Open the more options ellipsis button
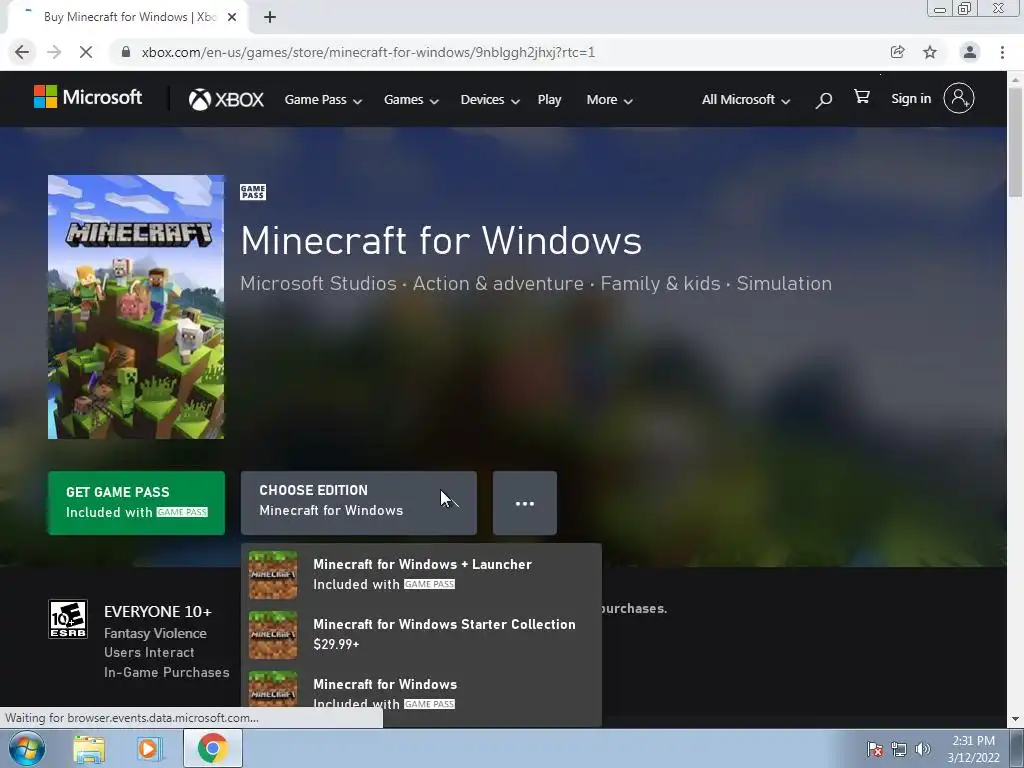The width and height of the screenshot is (1024, 768). pyautogui.click(x=525, y=503)
